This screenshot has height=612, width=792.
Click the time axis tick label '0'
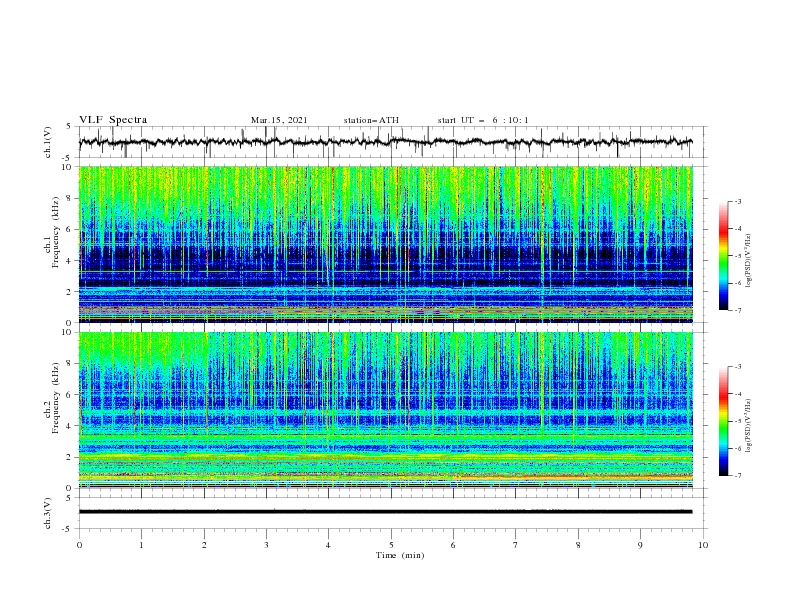coord(79,545)
